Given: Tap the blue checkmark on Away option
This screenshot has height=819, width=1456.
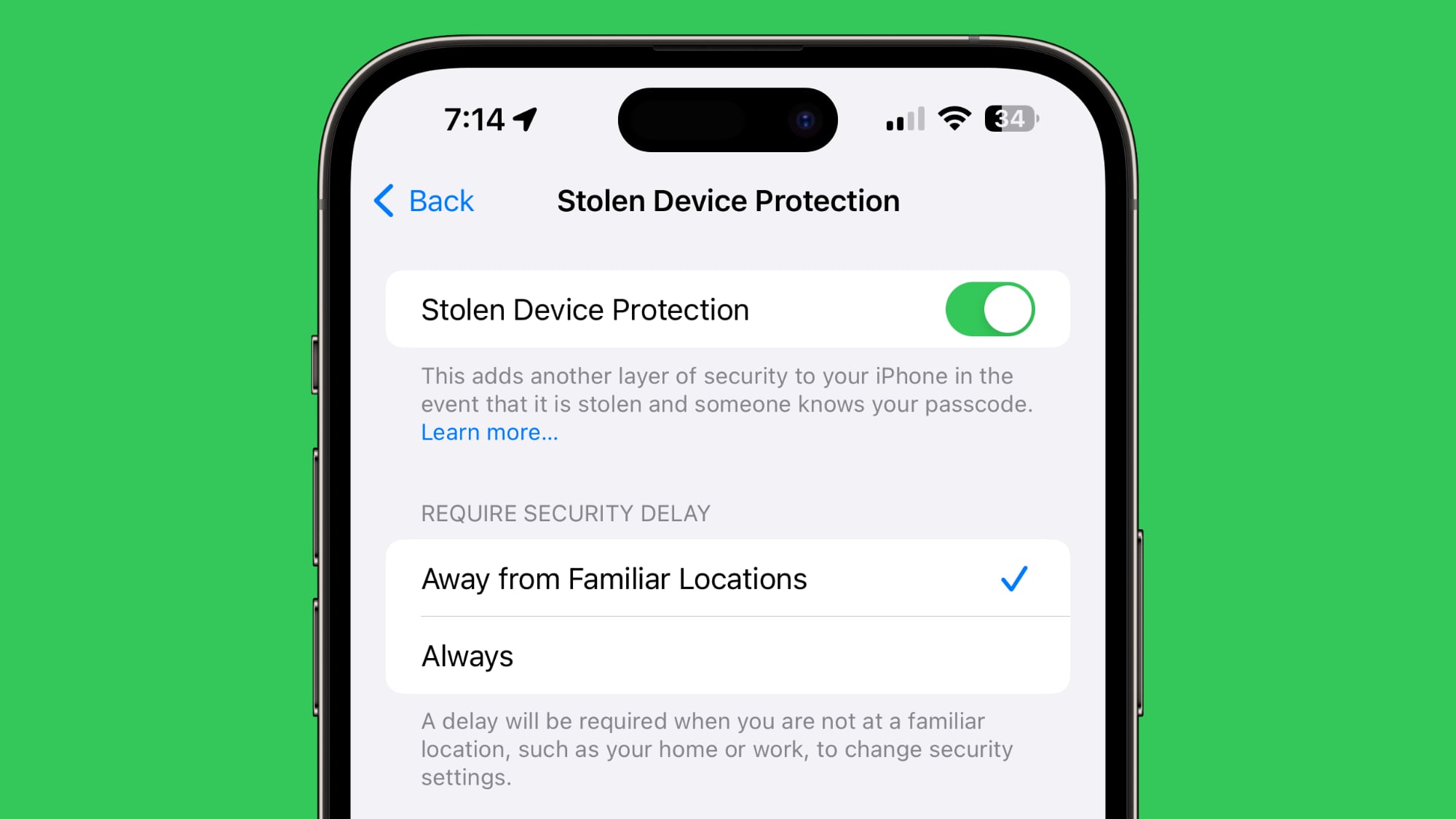Looking at the screenshot, I should coord(1013,578).
